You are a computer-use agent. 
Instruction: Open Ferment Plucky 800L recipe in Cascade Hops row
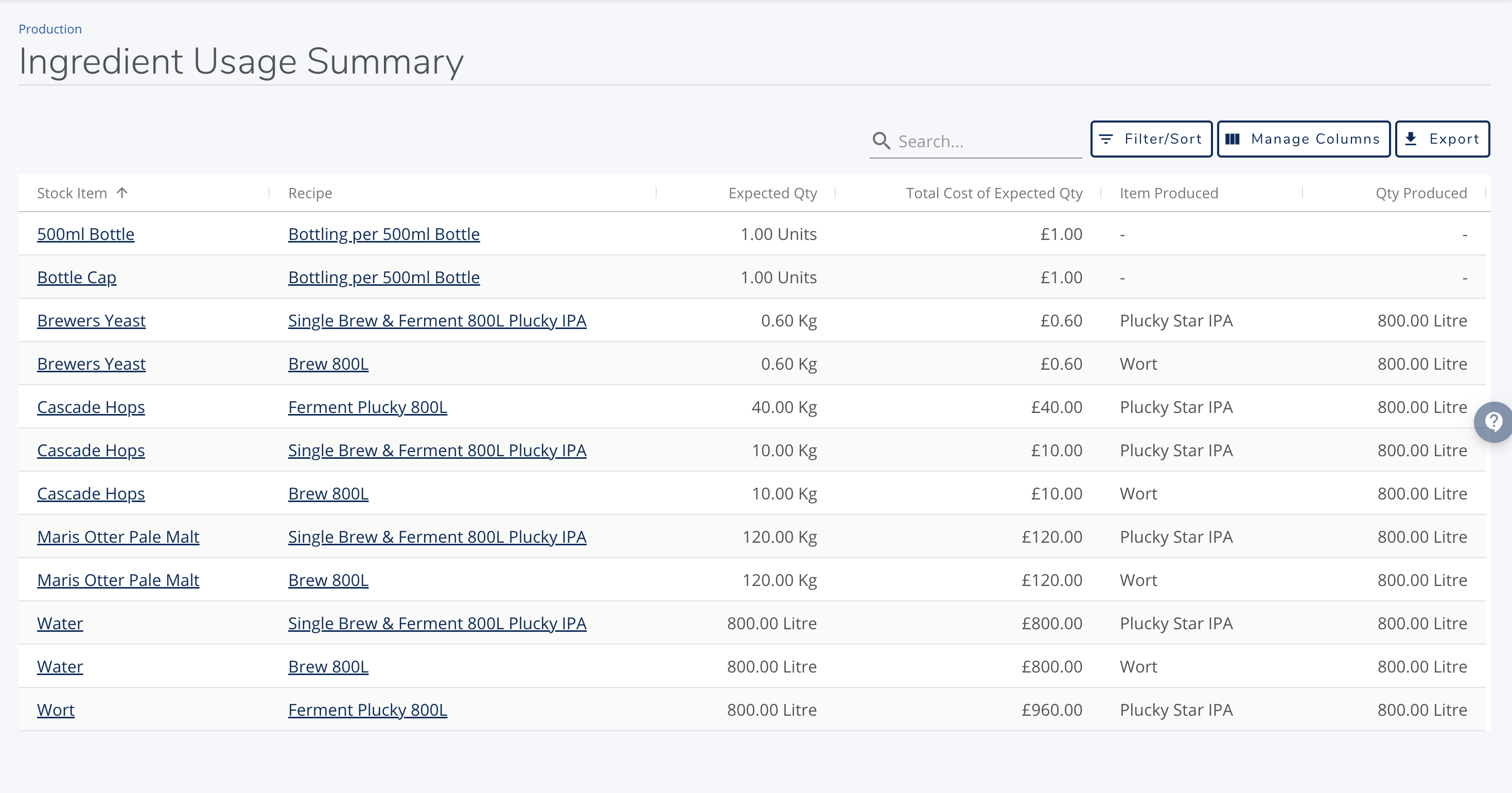(x=367, y=407)
